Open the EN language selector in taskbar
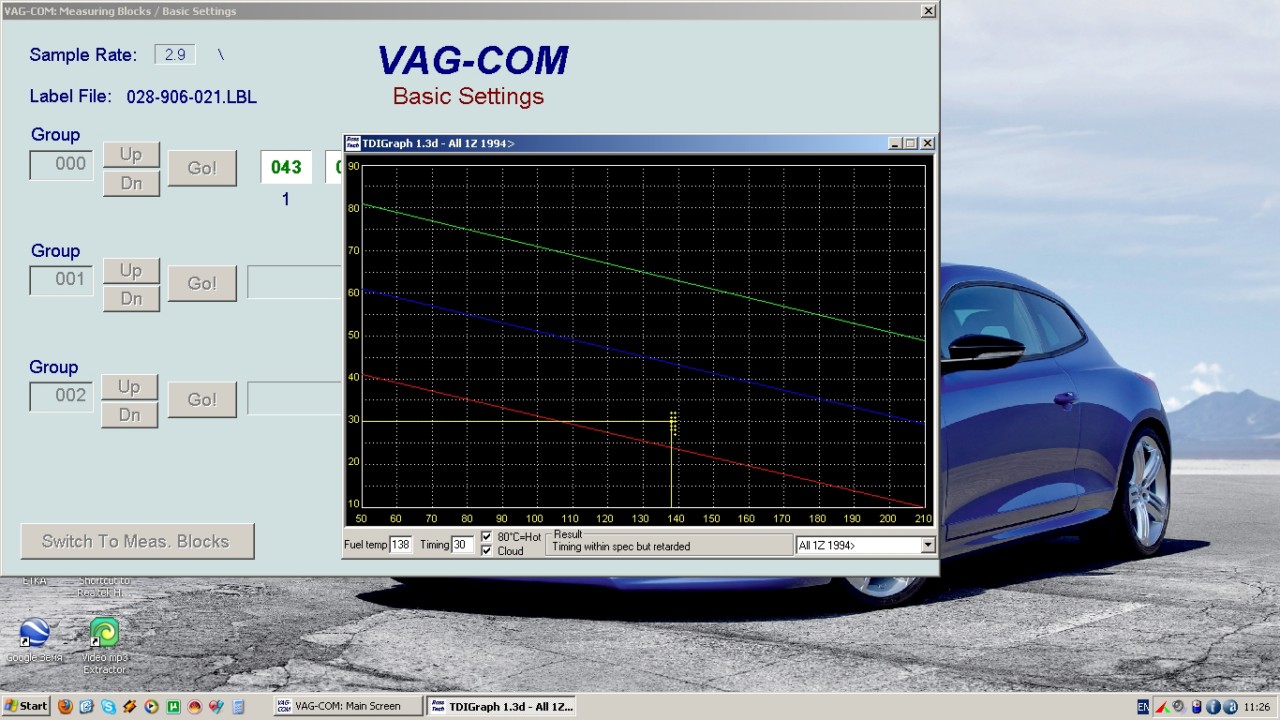The width and height of the screenshot is (1280, 720). coord(1143,706)
